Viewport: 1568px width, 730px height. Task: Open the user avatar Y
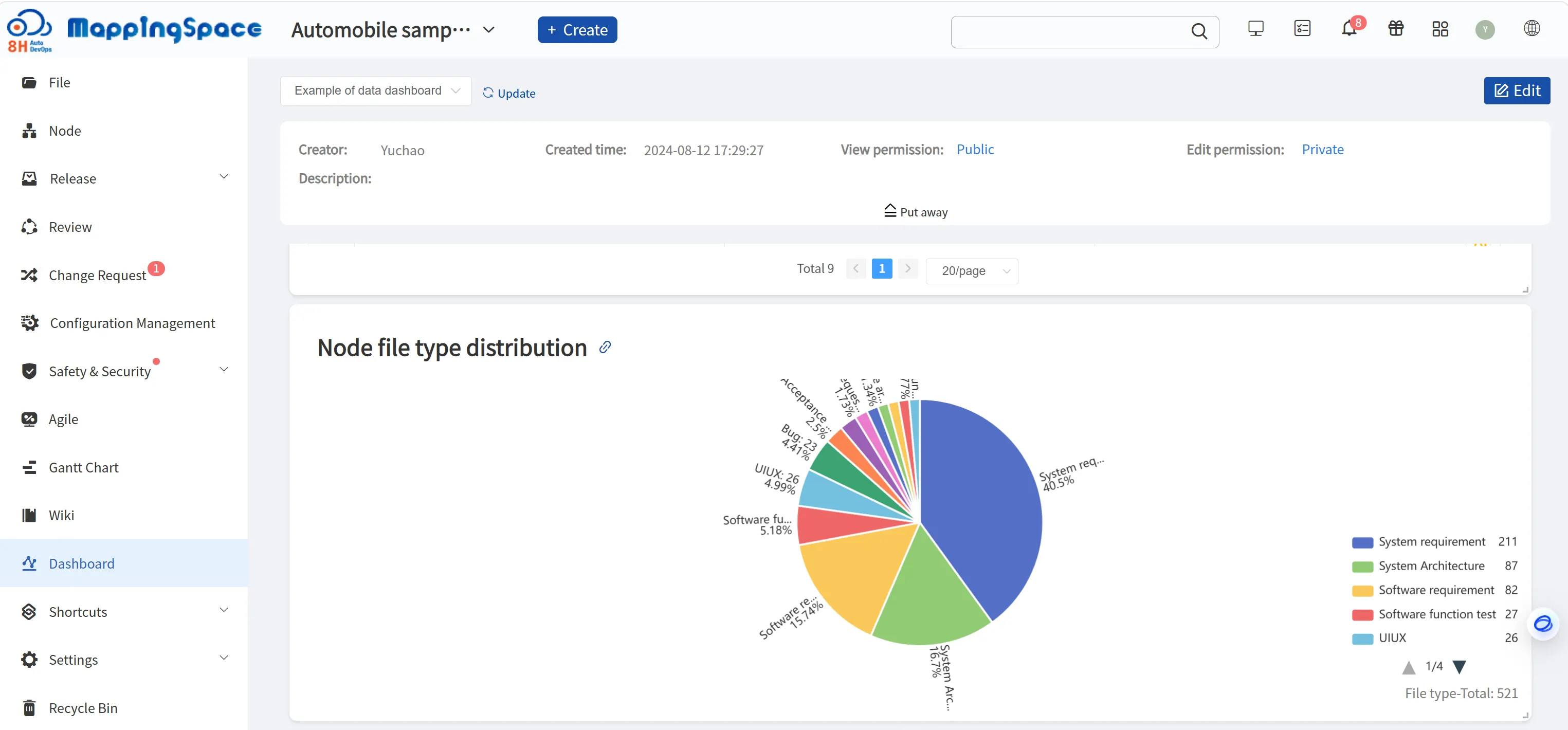1485,29
